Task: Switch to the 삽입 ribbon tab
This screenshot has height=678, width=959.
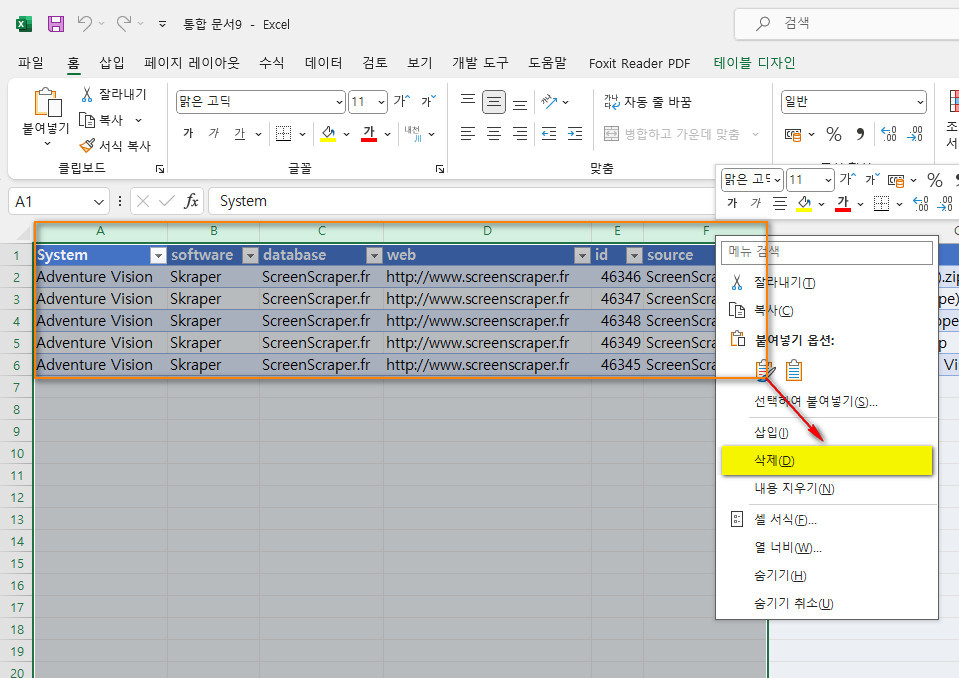Action: (112, 63)
